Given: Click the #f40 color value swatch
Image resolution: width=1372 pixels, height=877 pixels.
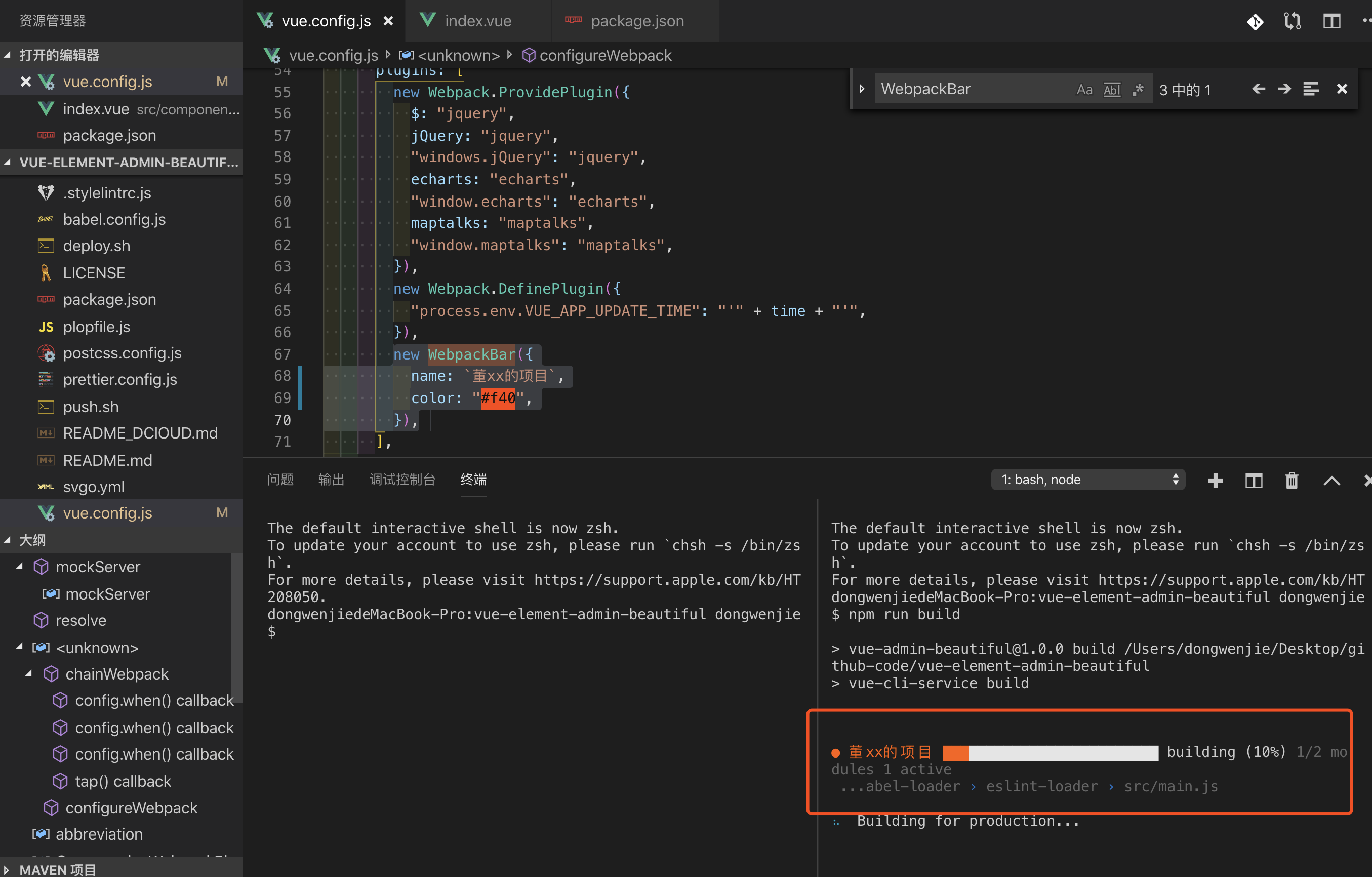Looking at the screenshot, I should click(498, 398).
